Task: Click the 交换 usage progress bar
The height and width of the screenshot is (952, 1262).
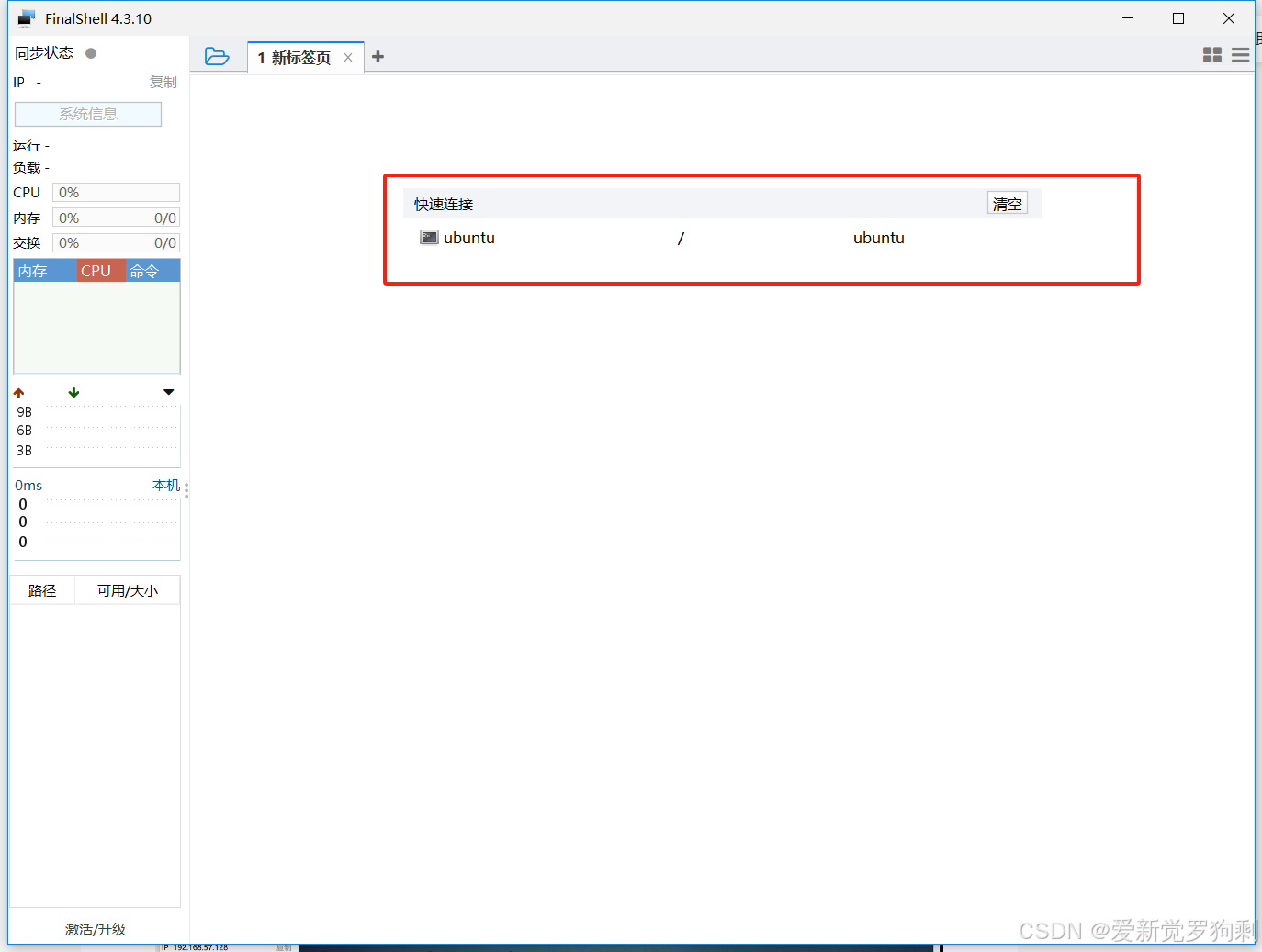Action: tap(116, 242)
